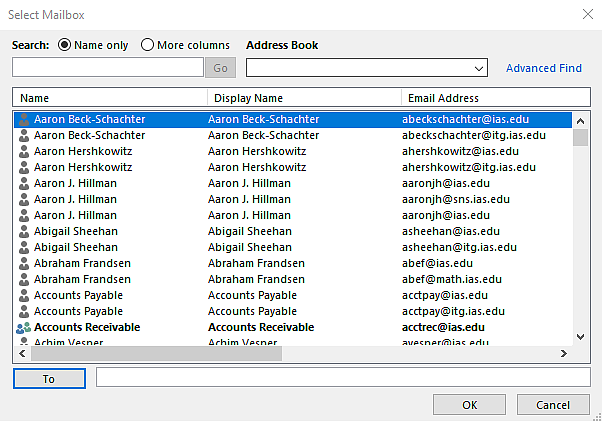The width and height of the screenshot is (602, 422).
Task: Click the Cancel button
Action: click(x=553, y=405)
